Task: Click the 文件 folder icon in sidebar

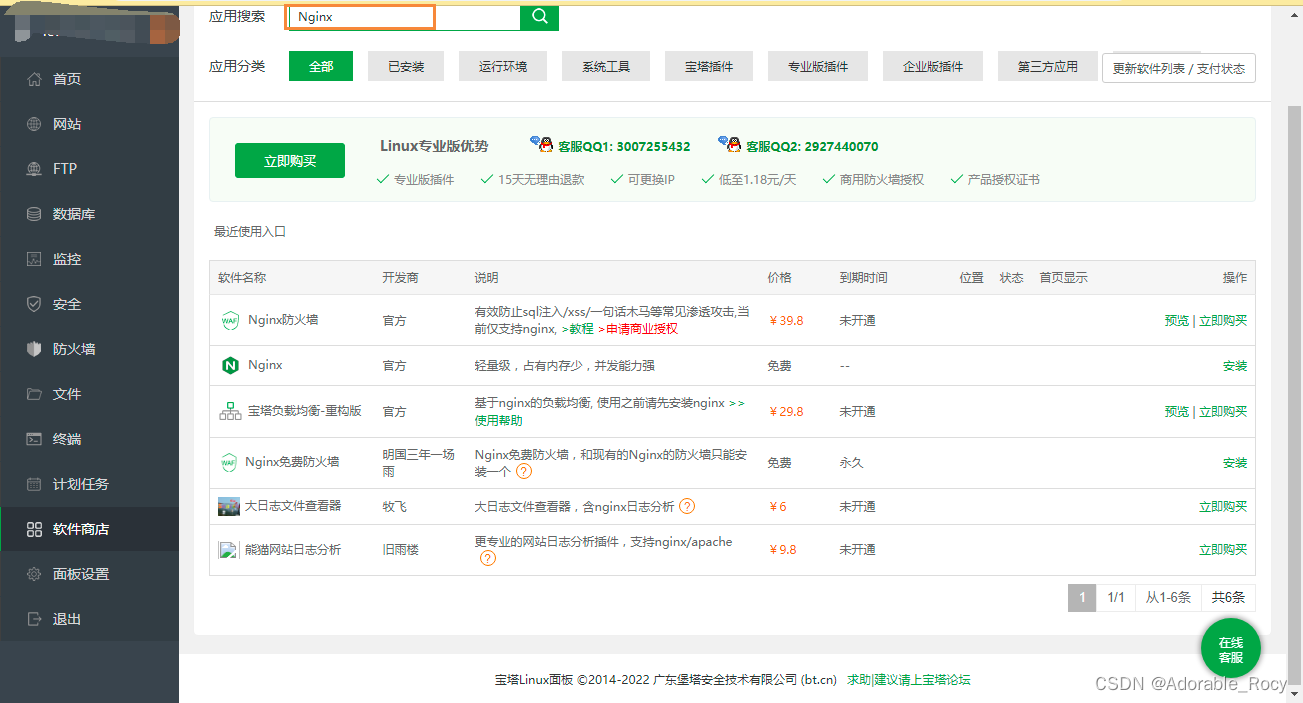Action: tap(34, 394)
